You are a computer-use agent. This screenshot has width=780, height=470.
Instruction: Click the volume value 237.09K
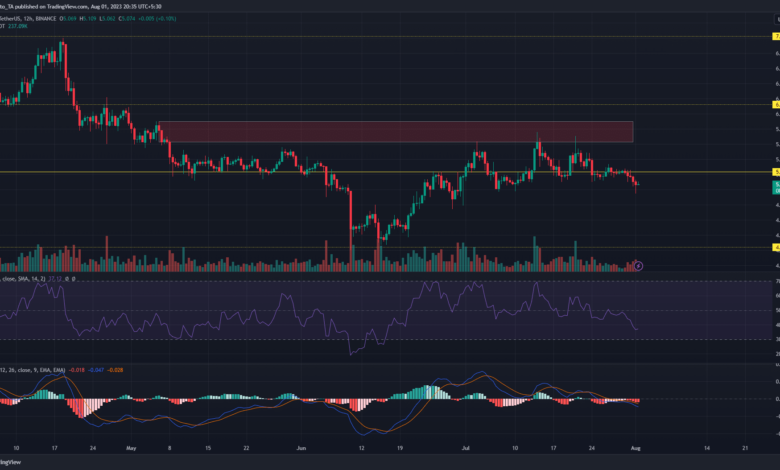click(x=19, y=27)
